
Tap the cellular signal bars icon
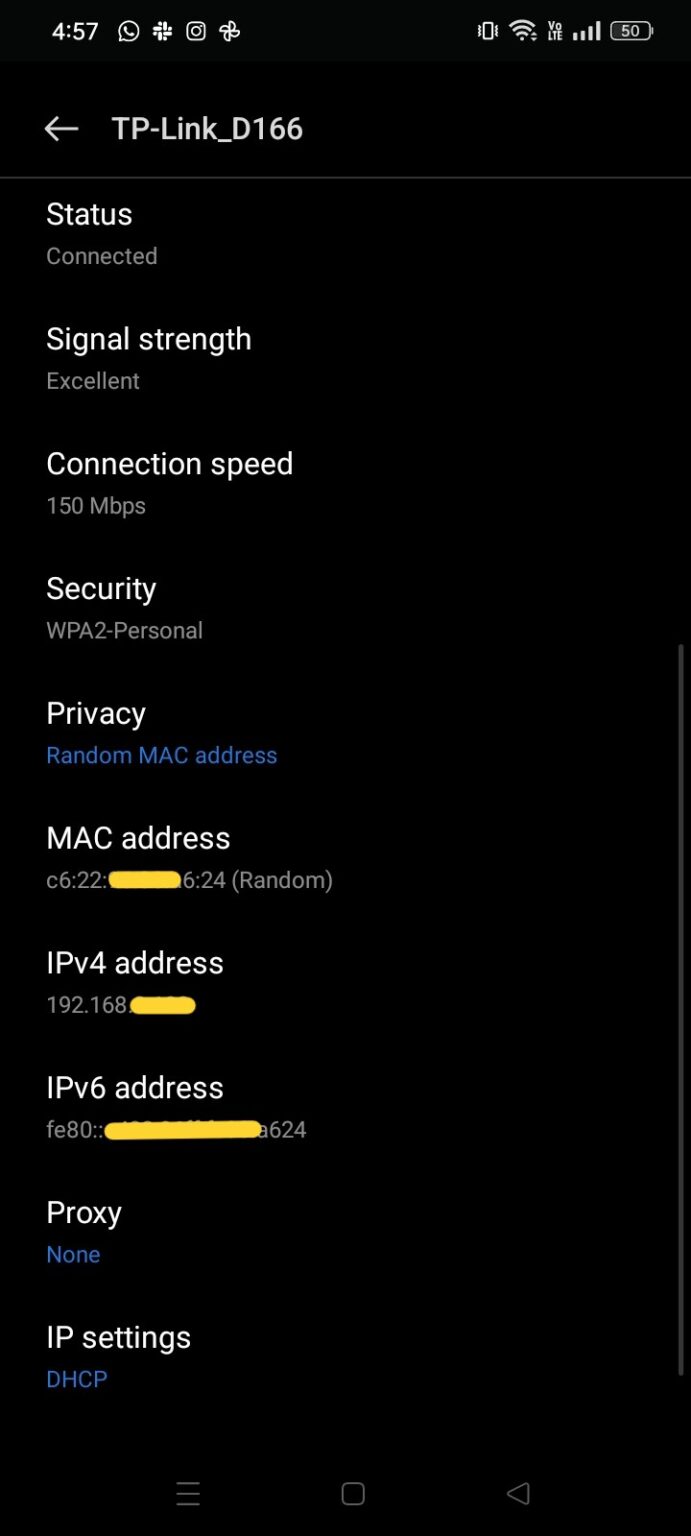589,31
